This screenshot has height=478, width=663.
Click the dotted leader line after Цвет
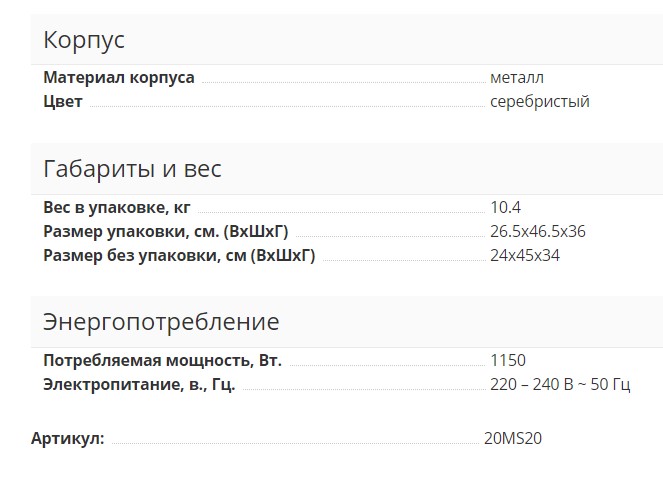[x=285, y=105]
